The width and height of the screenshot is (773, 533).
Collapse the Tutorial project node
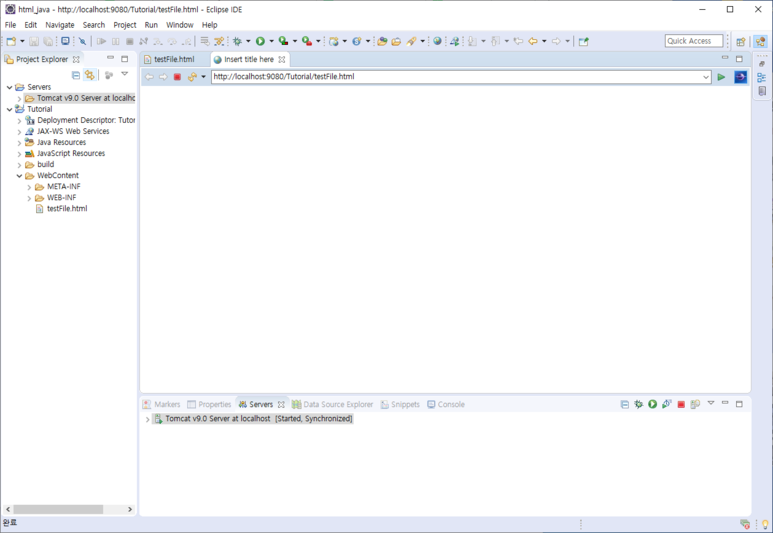[9, 109]
